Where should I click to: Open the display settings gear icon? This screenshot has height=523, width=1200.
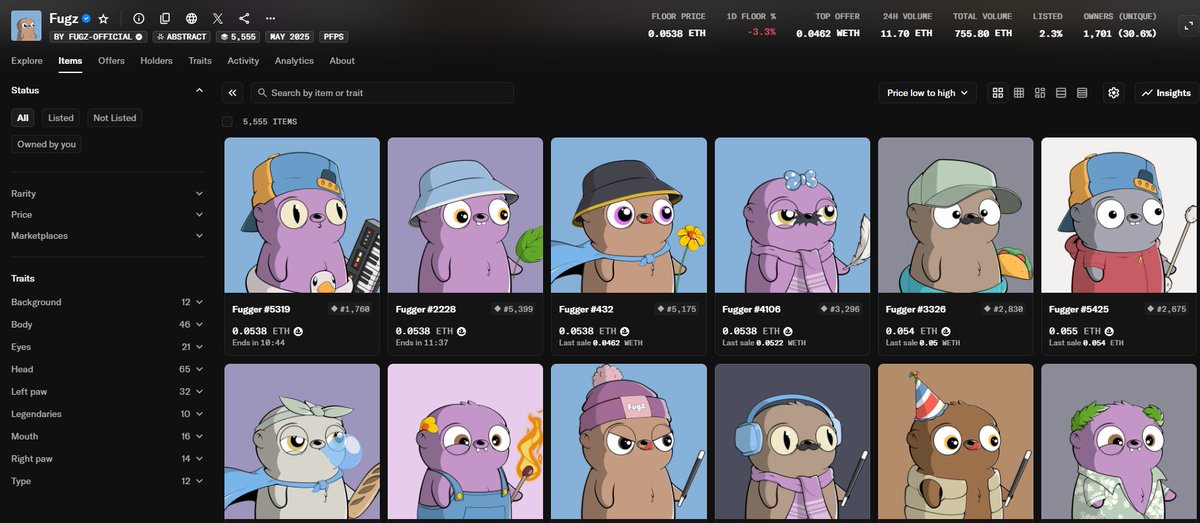pos(1114,93)
